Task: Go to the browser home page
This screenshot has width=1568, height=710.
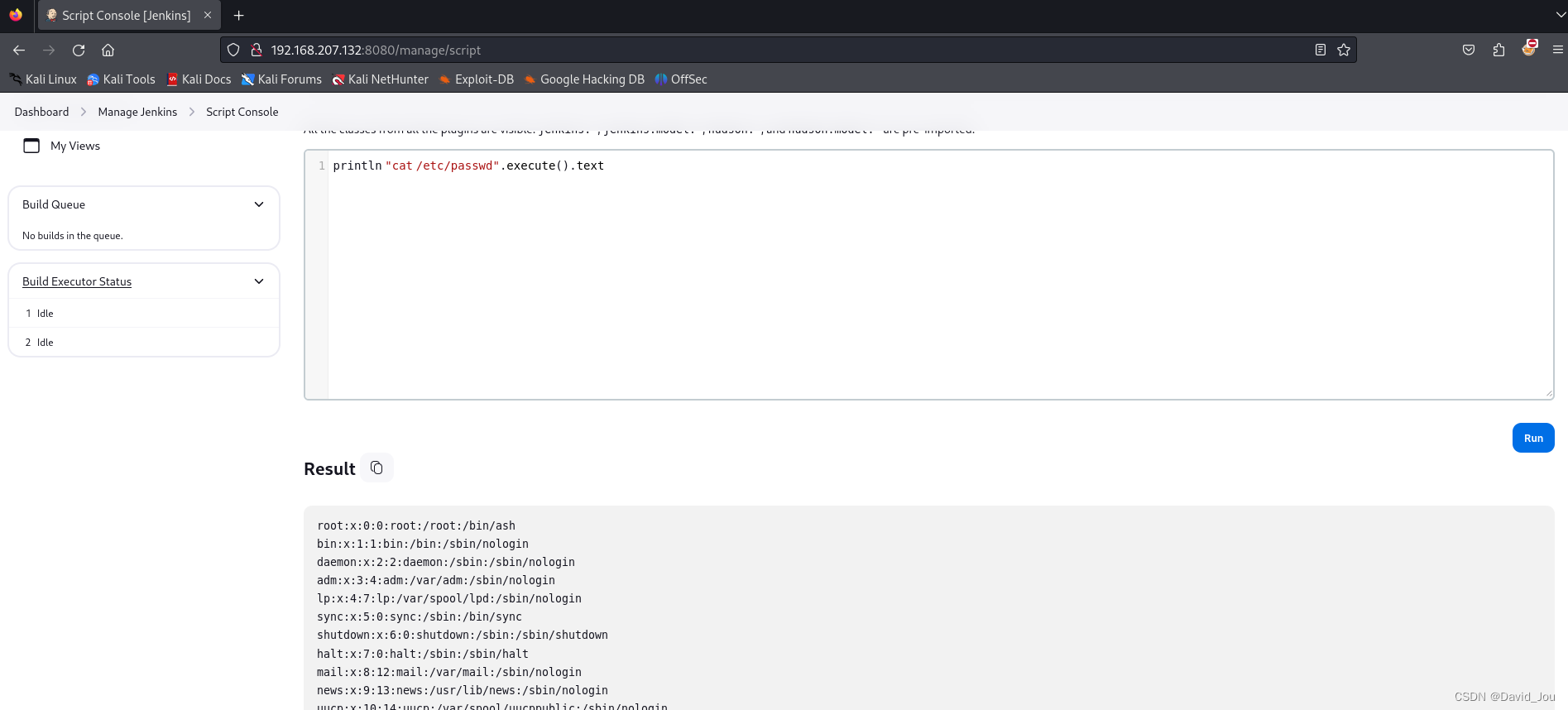Action: pos(108,50)
